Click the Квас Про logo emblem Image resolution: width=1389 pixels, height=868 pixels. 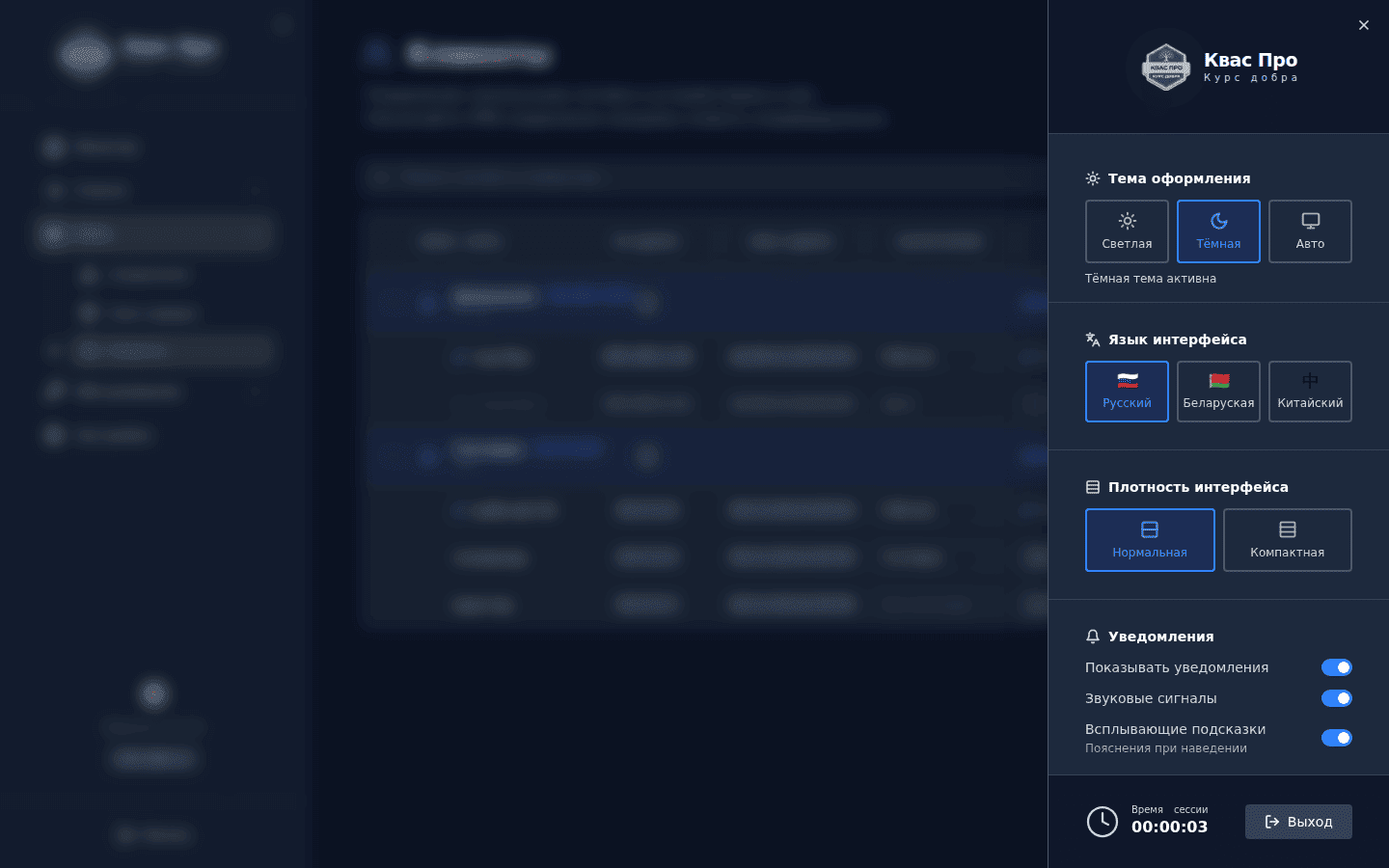click(1166, 67)
